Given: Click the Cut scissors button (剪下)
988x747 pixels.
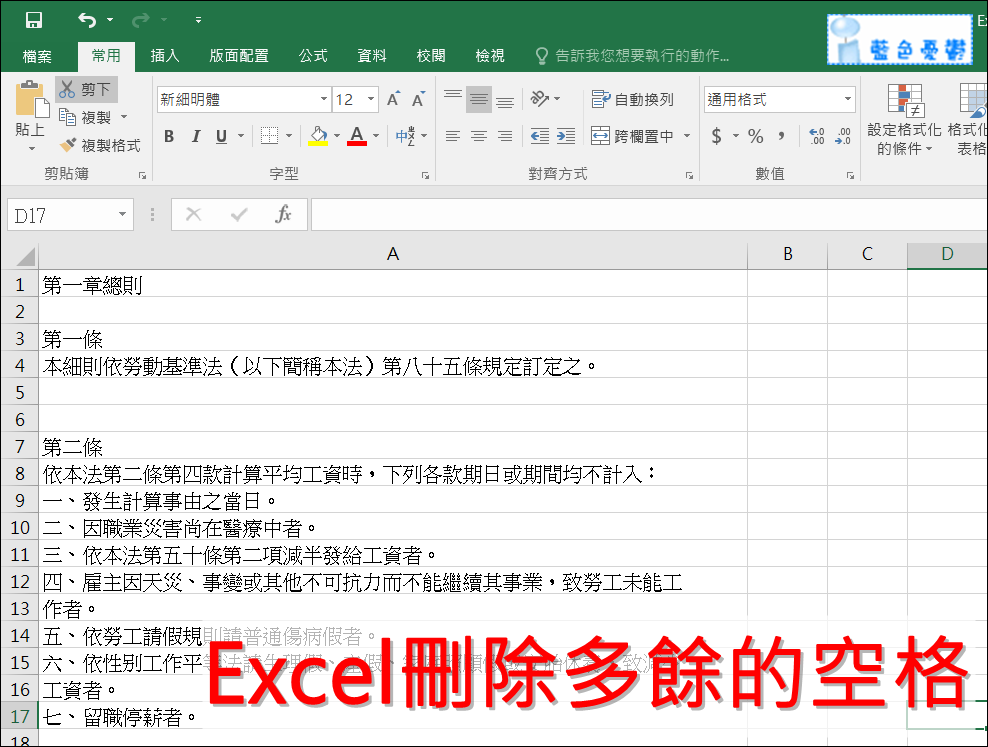Looking at the screenshot, I should [86, 89].
